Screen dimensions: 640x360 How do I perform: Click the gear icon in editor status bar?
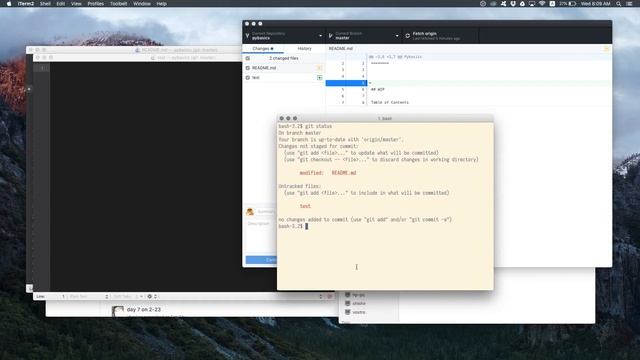coord(151,297)
